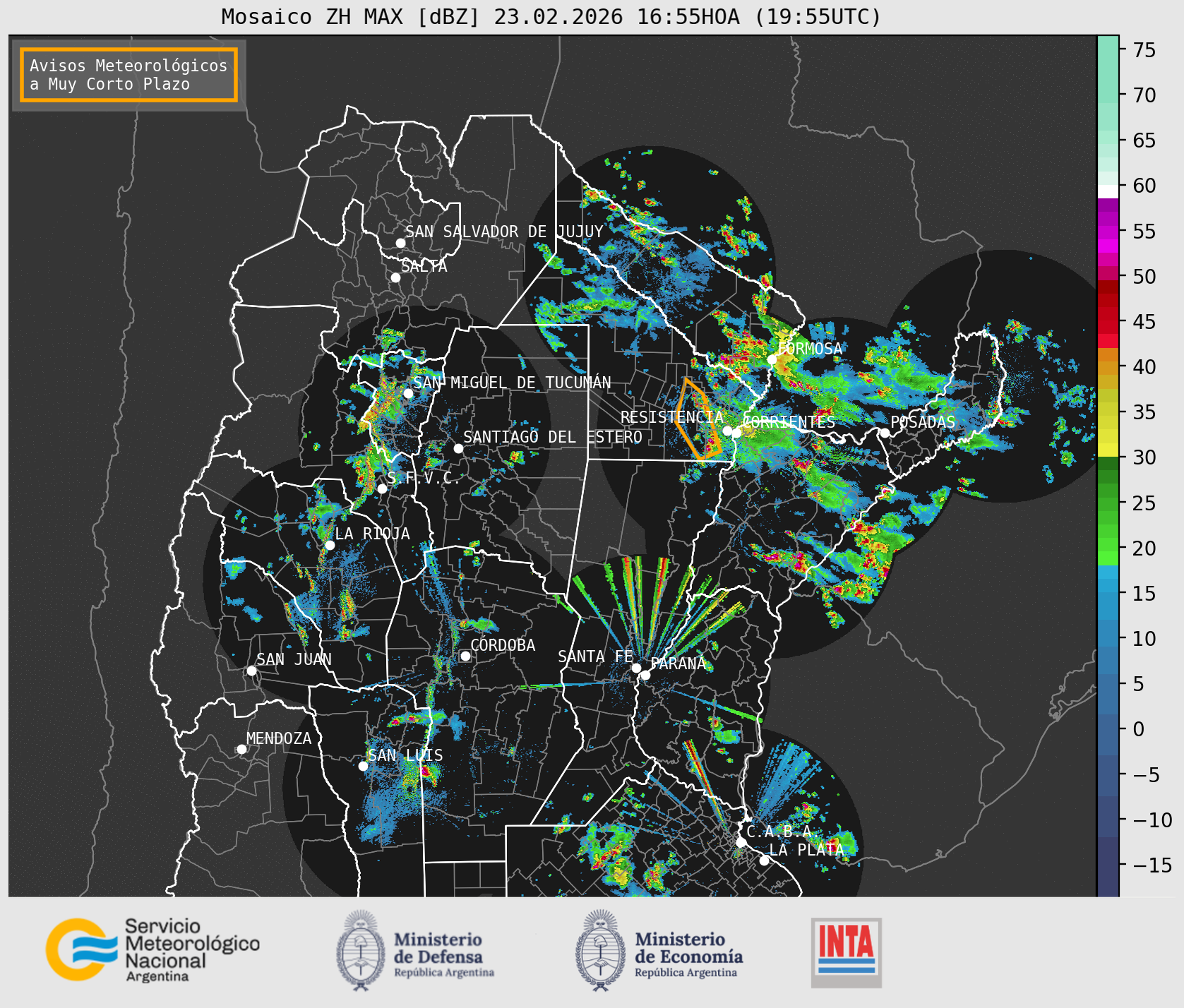
Task: Click the 'SALTA' map label
Action: pyautogui.click(x=424, y=266)
